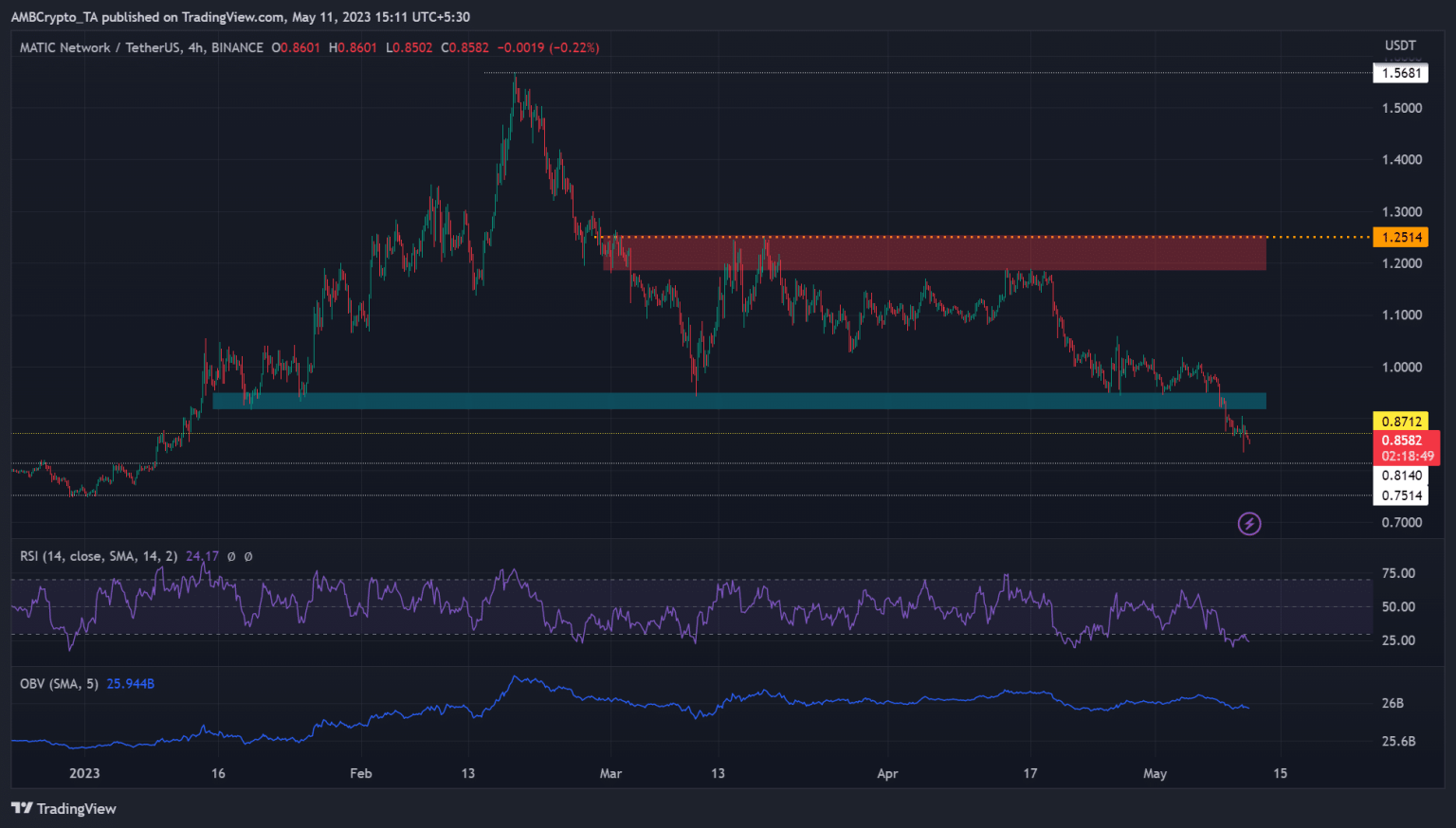The height and width of the screenshot is (828, 1456).
Task: Click the yellow 1.2514 alert price label
Action: [x=1402, y=237]
